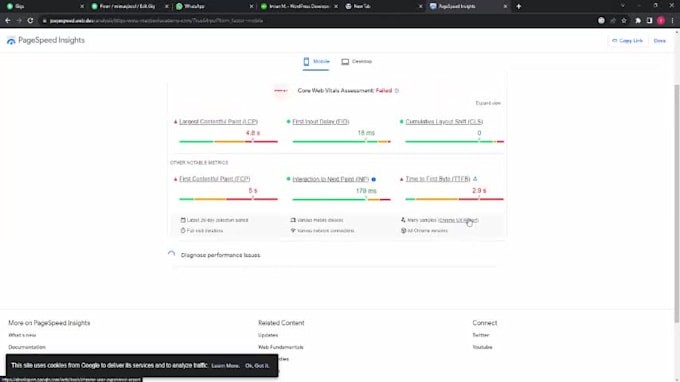The image size is (680, 382).
Task: Click the browser forward arrow
Action: (19, 20)
